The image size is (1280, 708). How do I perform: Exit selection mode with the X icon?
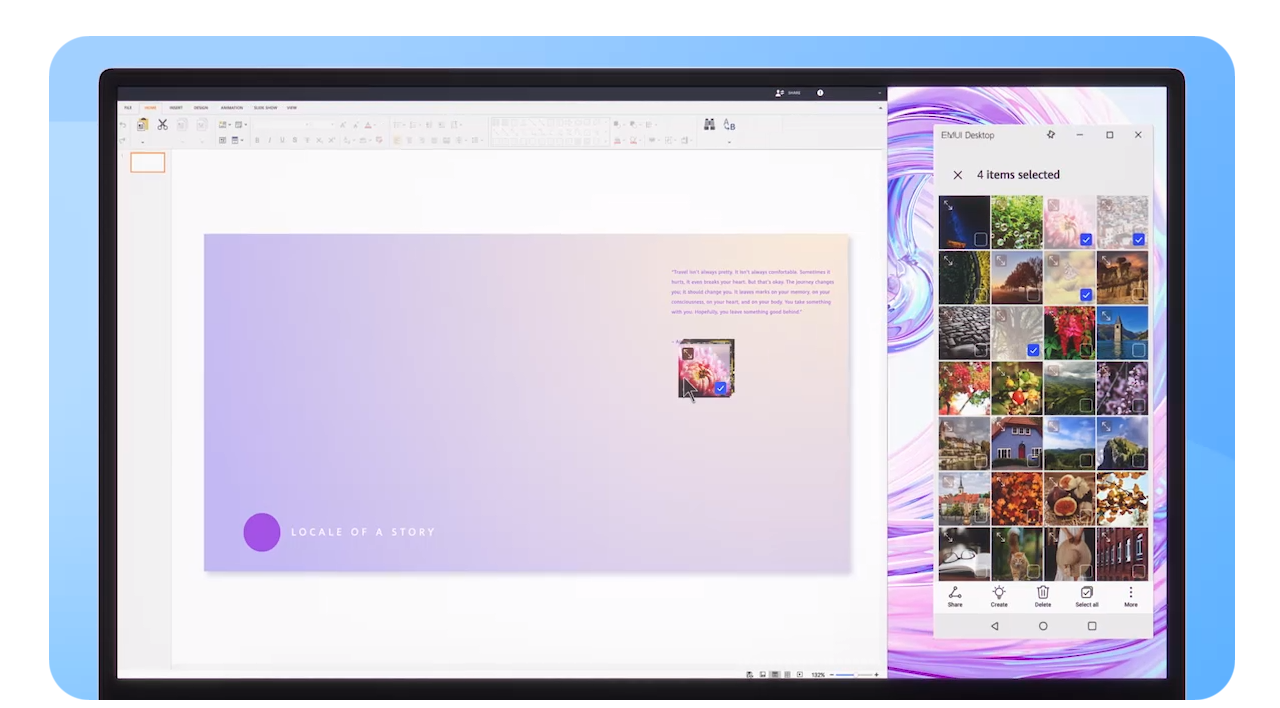click(x=957, y=175)
